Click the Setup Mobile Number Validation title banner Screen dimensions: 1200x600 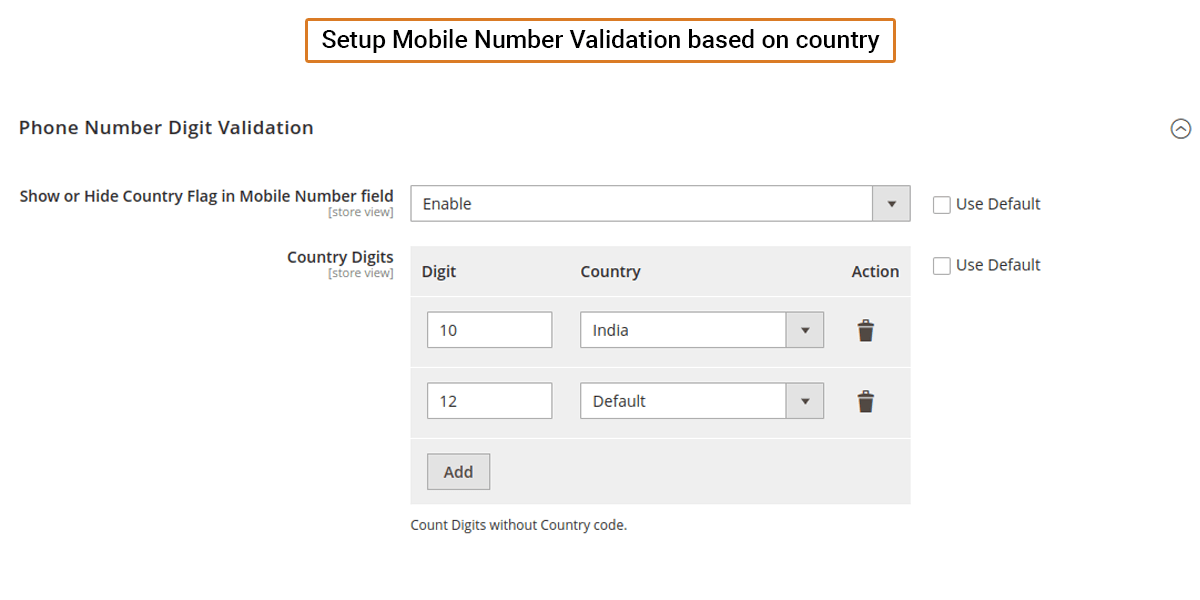click(600, 41)
